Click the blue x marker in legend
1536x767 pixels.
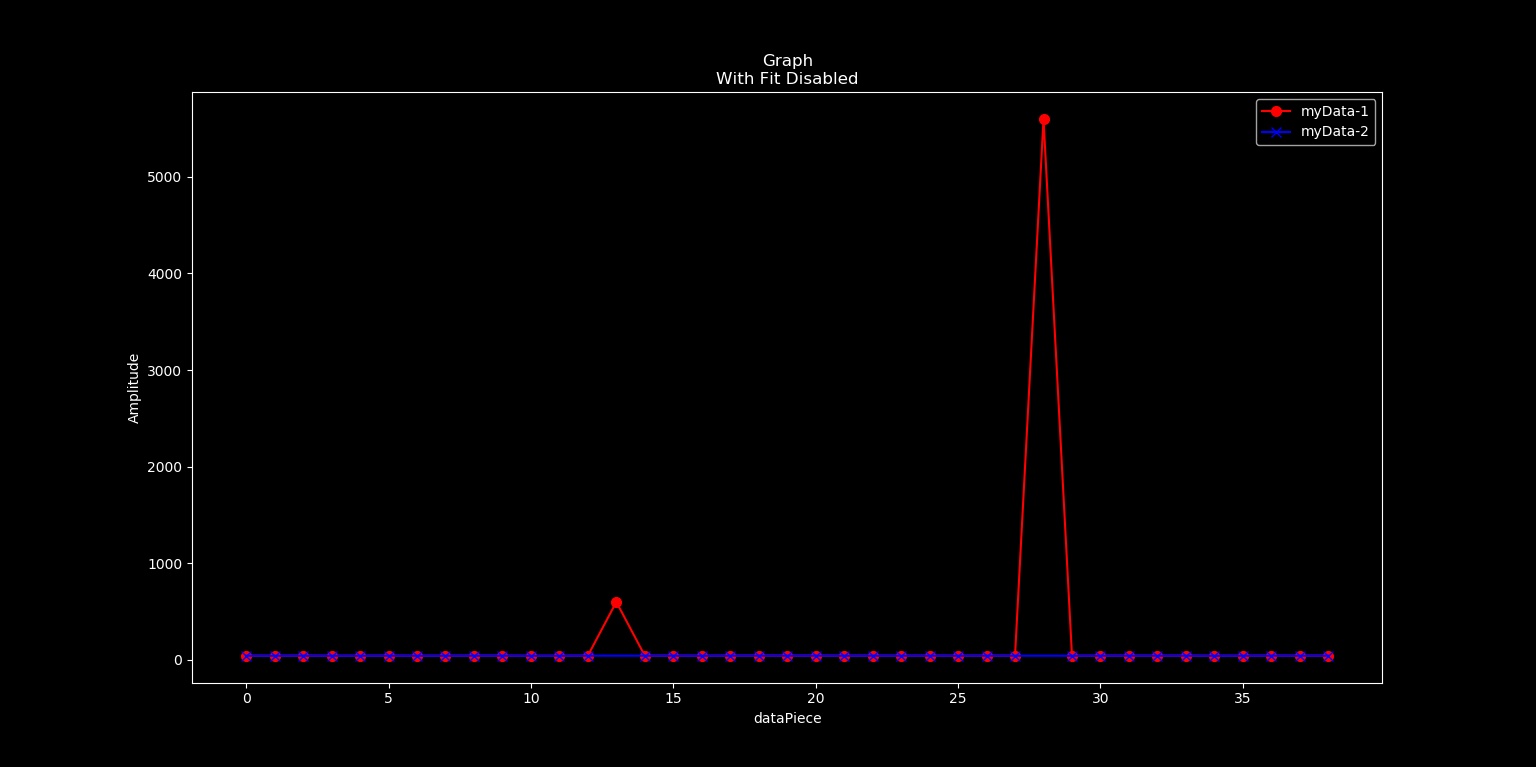point(1276,132)
